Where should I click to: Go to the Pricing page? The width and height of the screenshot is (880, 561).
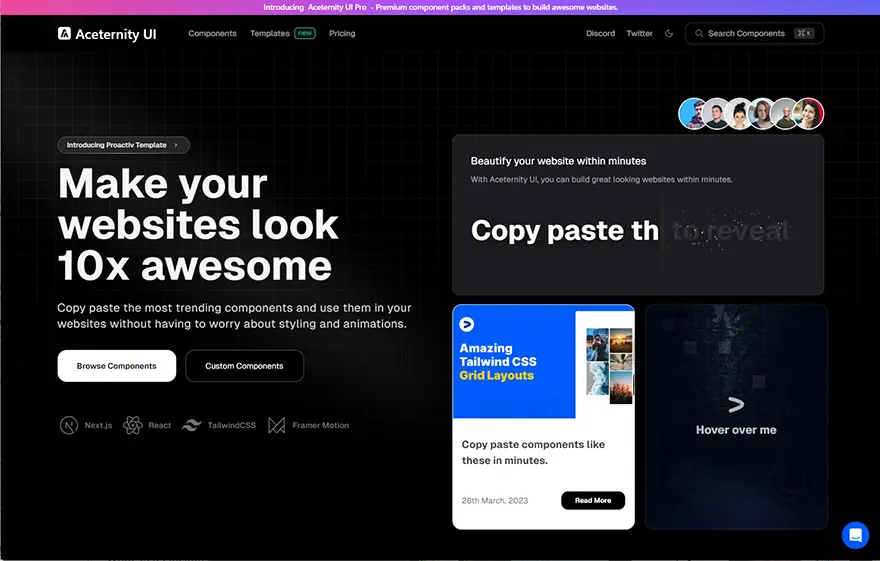point(342,34)
